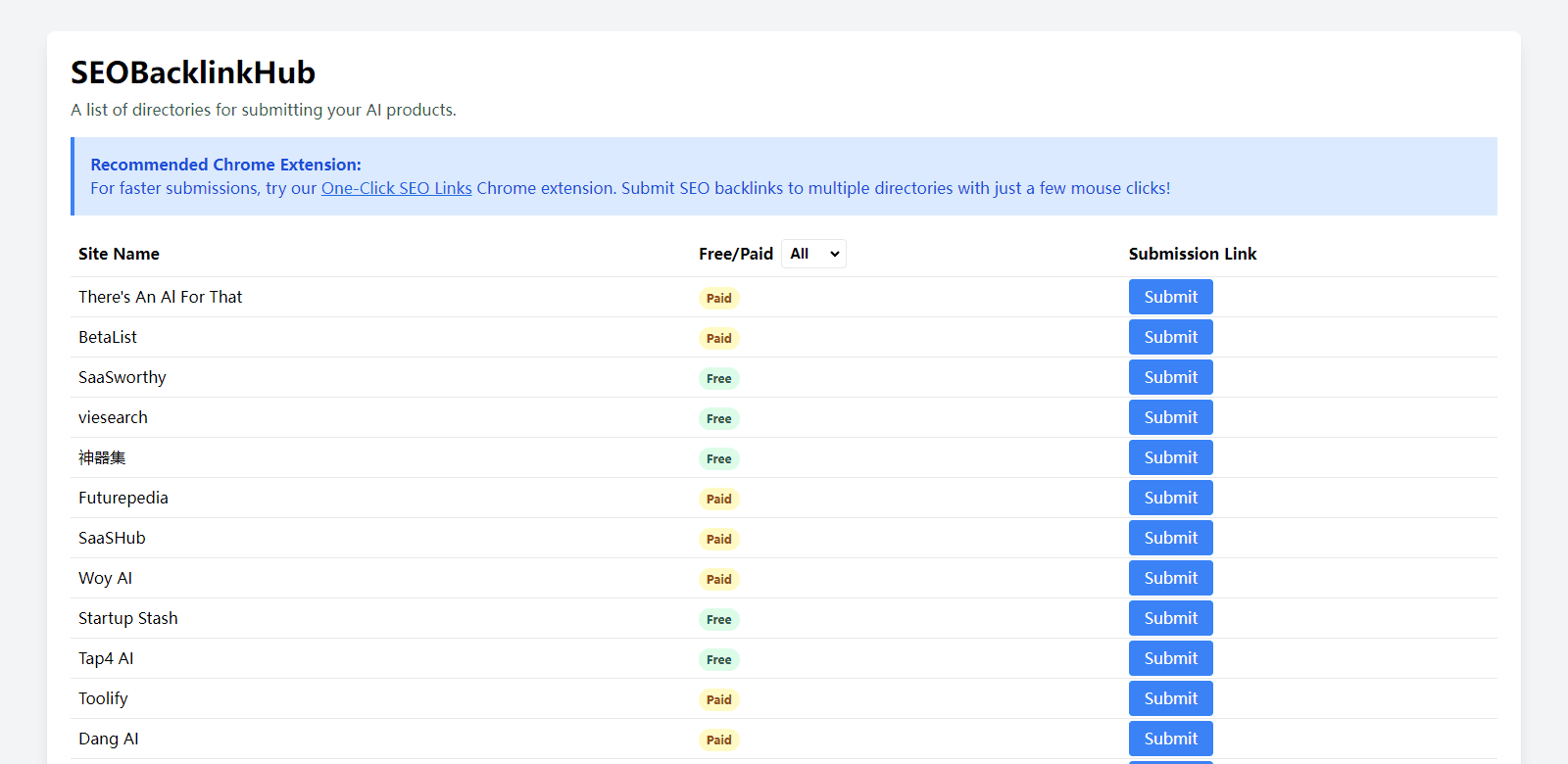Screen dimensions: 1568x764
Task: Submit to Futurepedia directory
Action: (1171, 498)
